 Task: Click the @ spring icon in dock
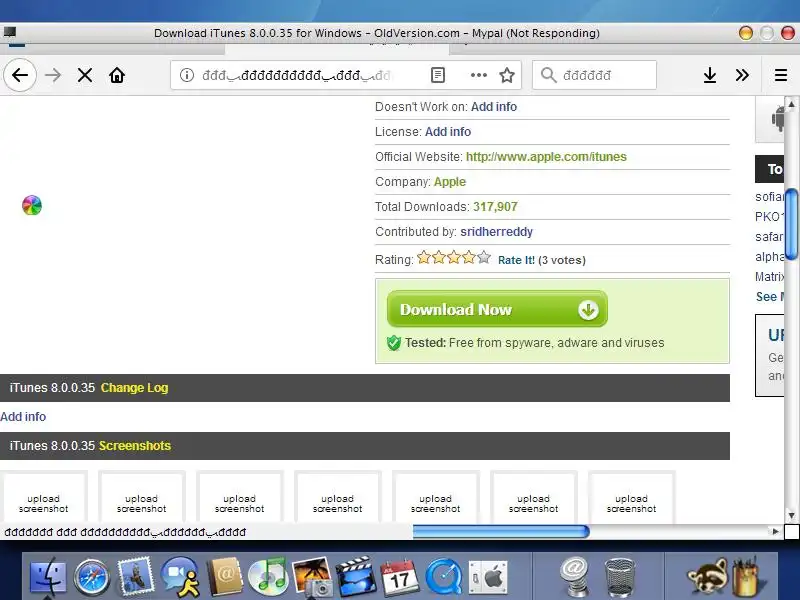point(575,577)
